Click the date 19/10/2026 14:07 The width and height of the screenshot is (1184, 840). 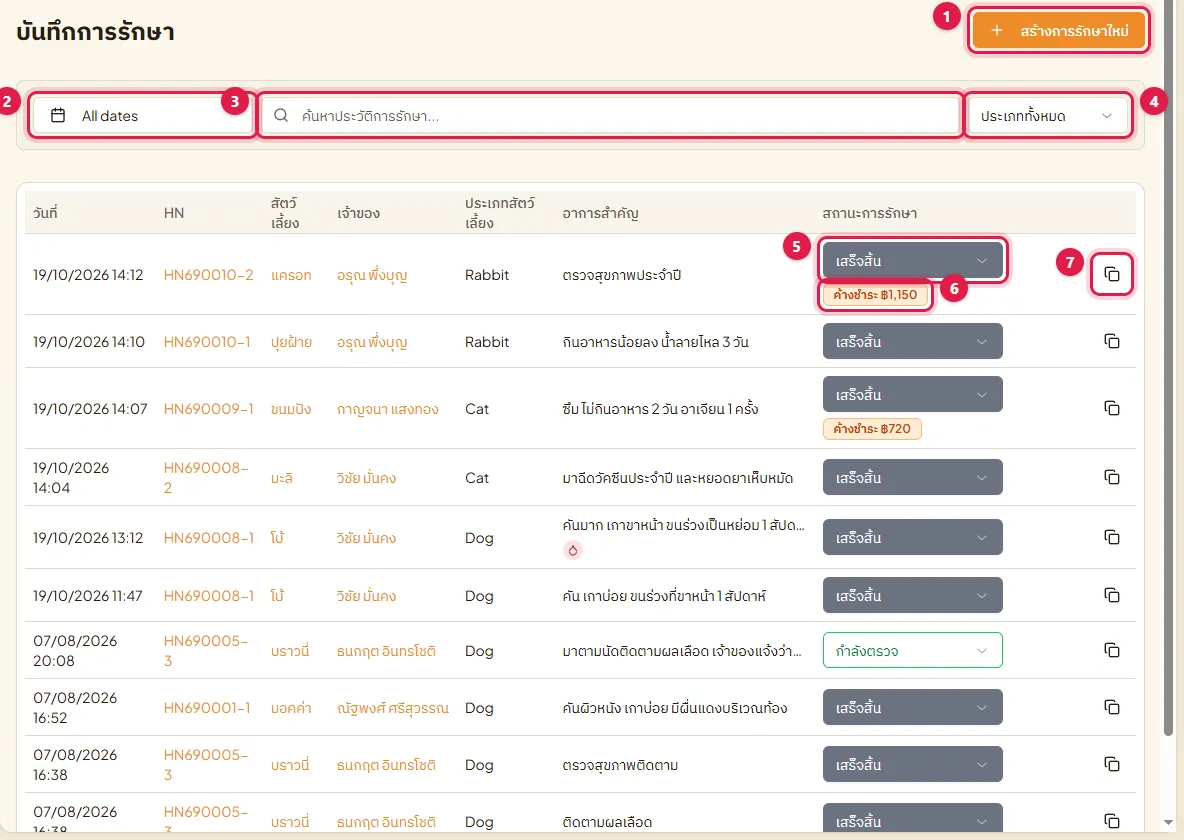pyautogui.click(x=90, y=409)
